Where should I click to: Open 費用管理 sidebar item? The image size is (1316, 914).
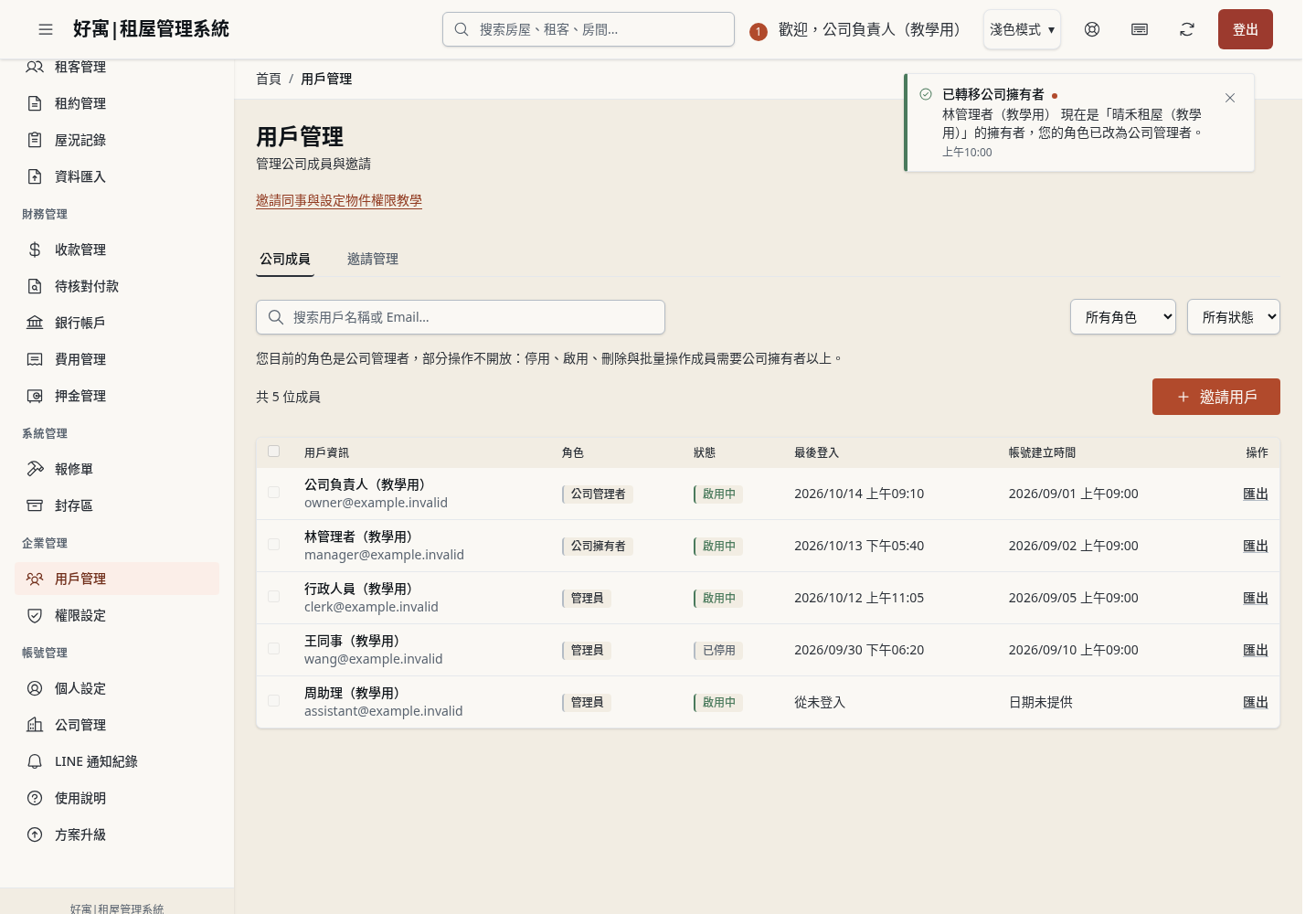(117, 359)
